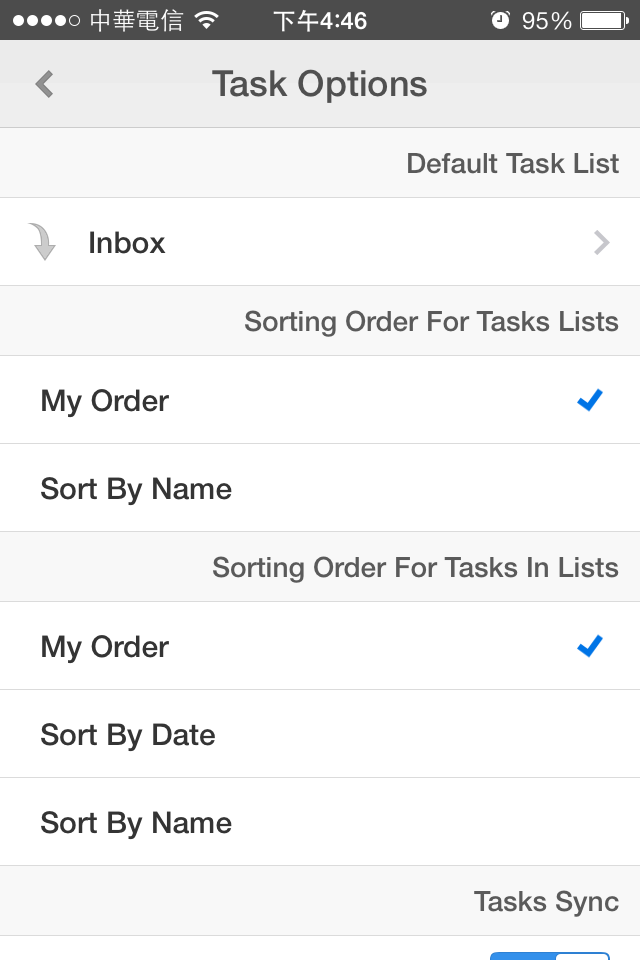Tap the Inbox curved arrow icon

[x=43, y=242]
